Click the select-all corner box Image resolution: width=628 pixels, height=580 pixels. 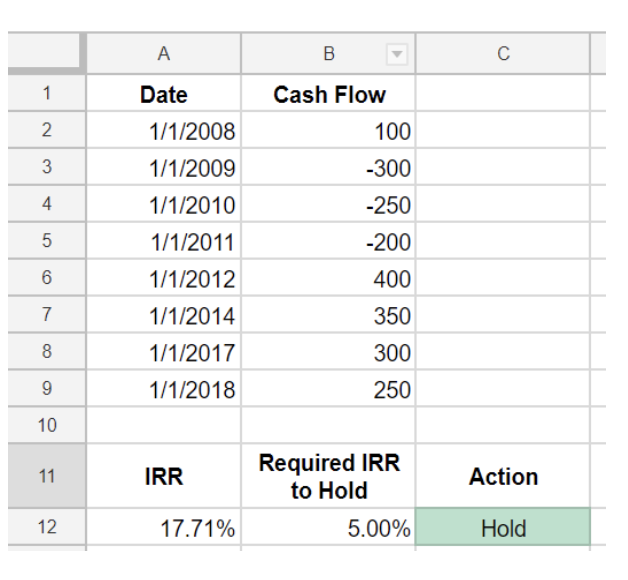pyautogui.click(x=44, y=51)
